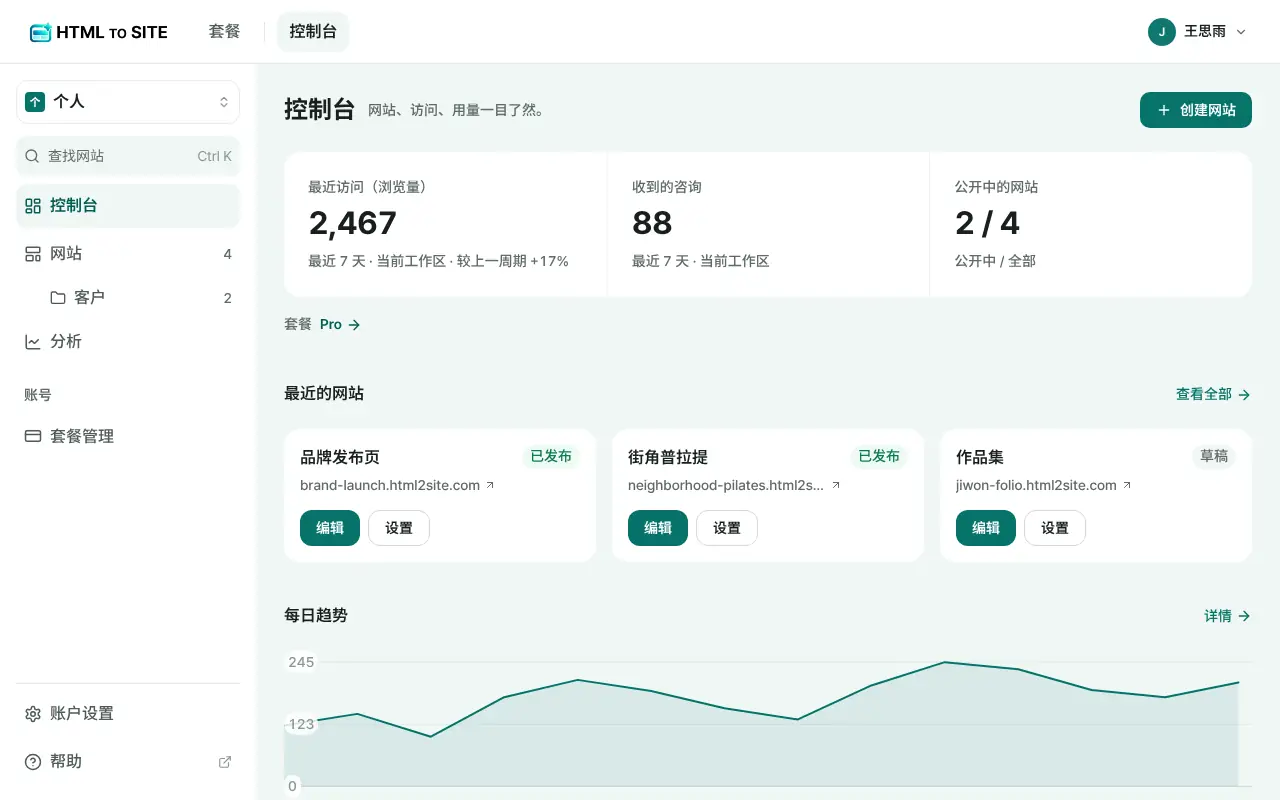Select 控制台 in the sidebar
Screen dimensions: 1280x800
pyautogui.click(x=128, y=206)
